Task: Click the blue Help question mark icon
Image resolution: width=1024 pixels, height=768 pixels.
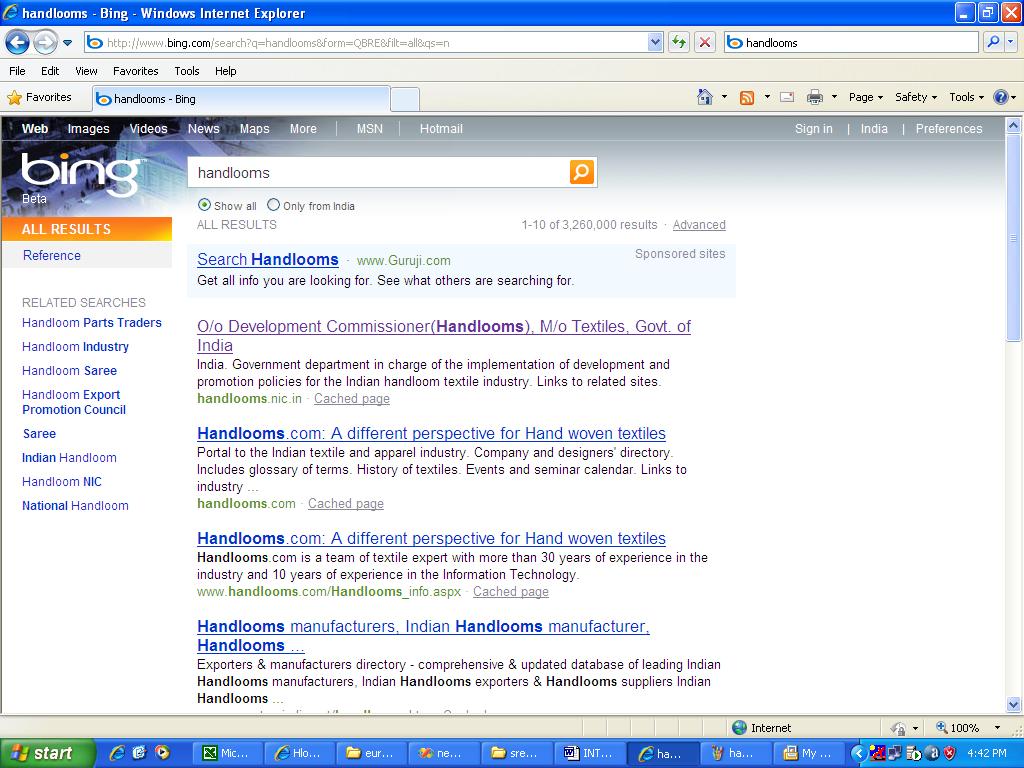Action: (x=1000, y=97)
